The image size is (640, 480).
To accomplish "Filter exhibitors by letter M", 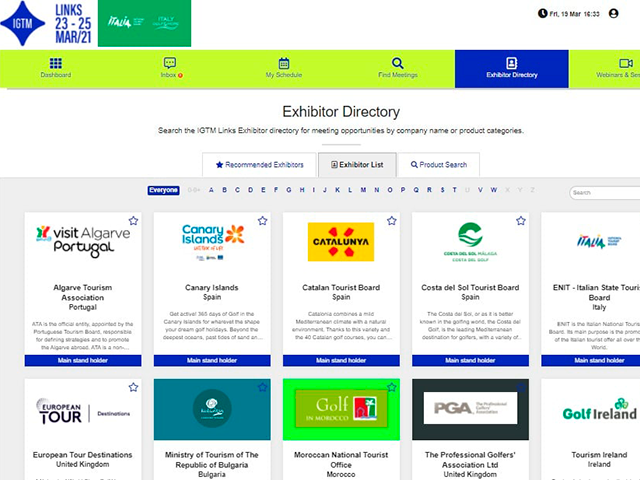I will [x=363, y=190].
